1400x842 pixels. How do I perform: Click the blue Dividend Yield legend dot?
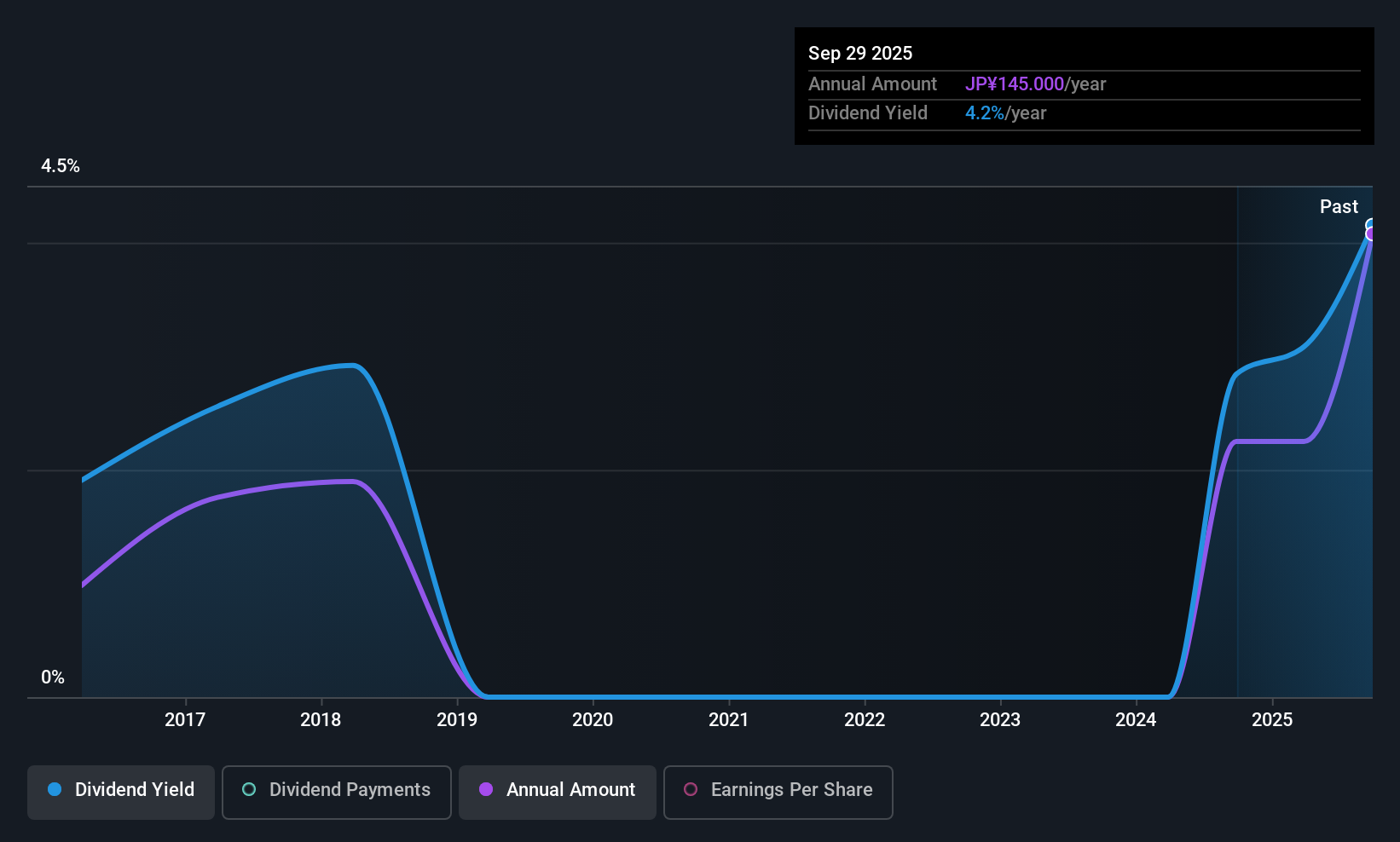(x=55, y=790)
